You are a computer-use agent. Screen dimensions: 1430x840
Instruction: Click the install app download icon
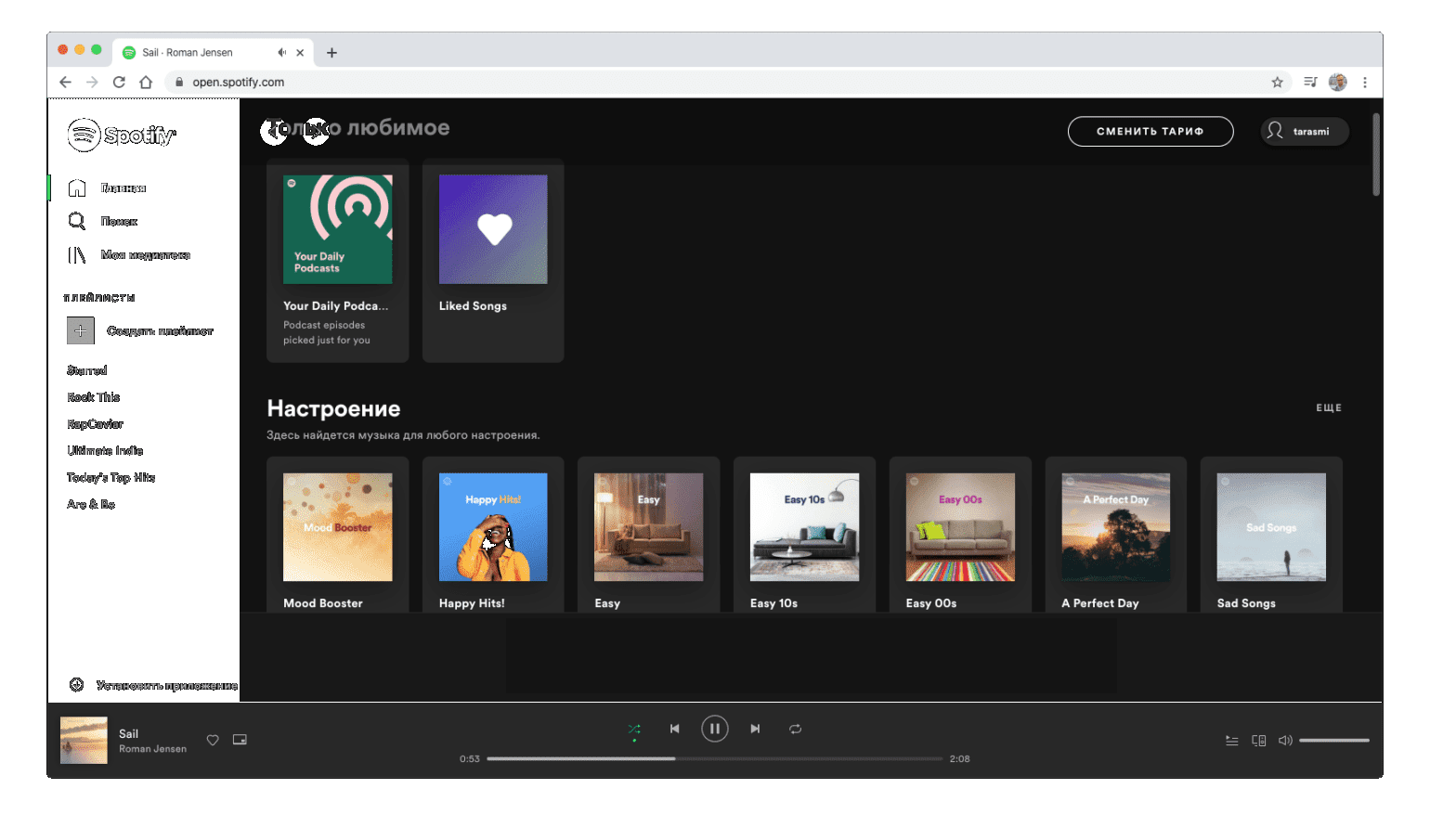[x=77, y=685]
